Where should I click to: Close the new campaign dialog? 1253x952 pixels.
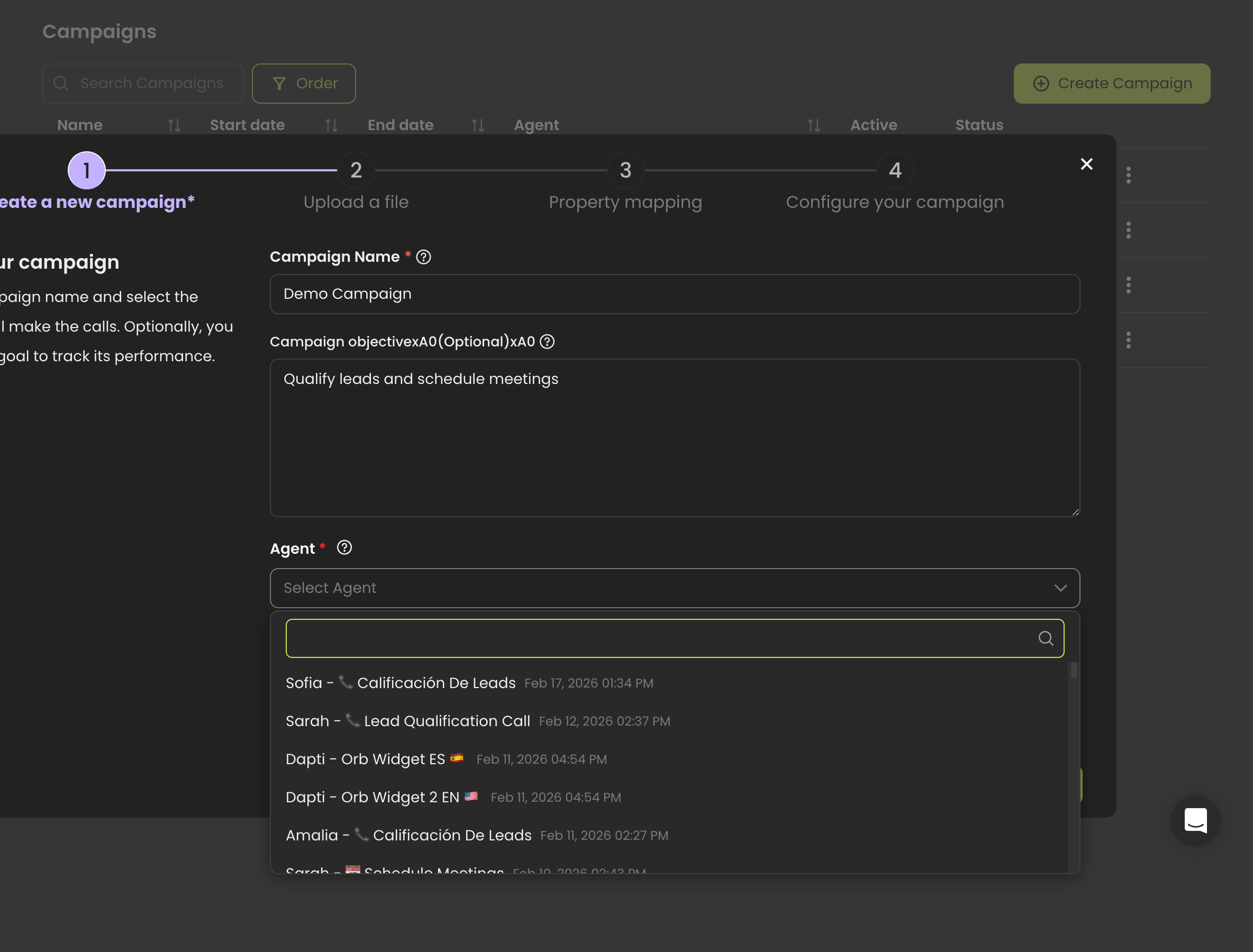(1086, 164)
